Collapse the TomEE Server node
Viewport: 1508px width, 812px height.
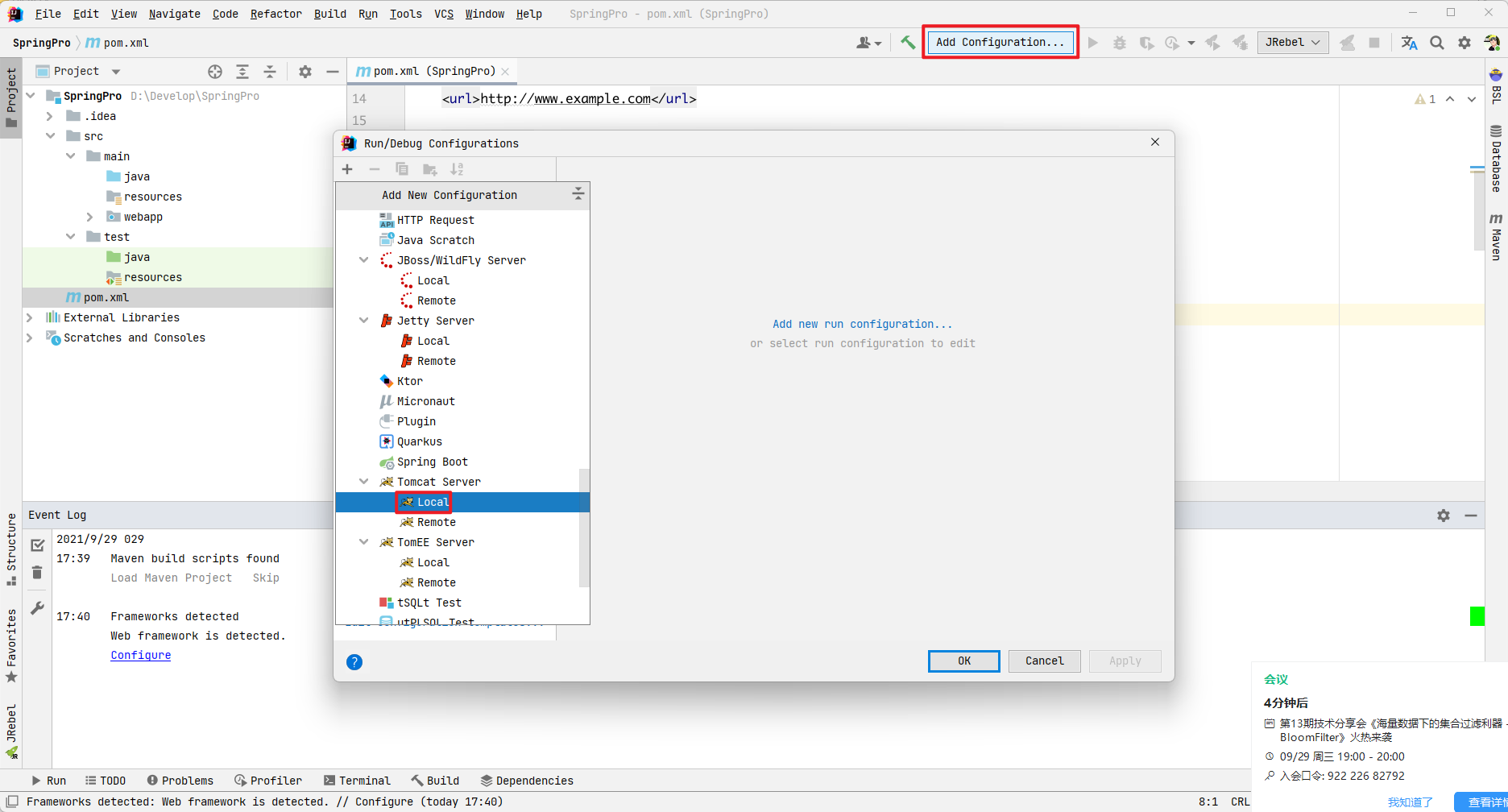364,542
